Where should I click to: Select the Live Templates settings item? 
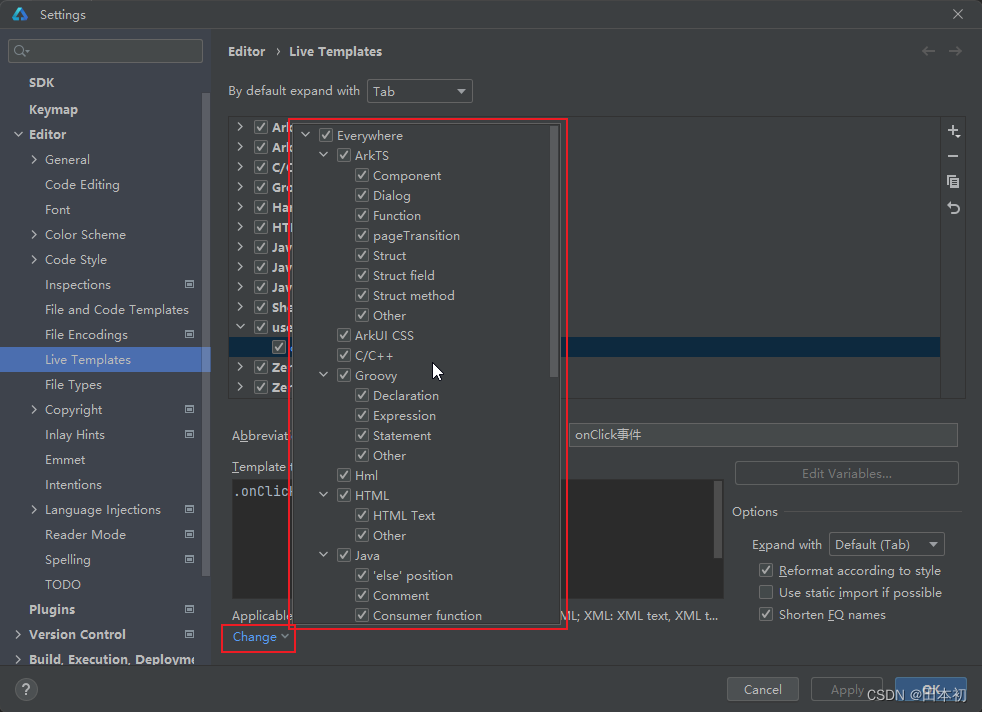[x=105, y=359]
